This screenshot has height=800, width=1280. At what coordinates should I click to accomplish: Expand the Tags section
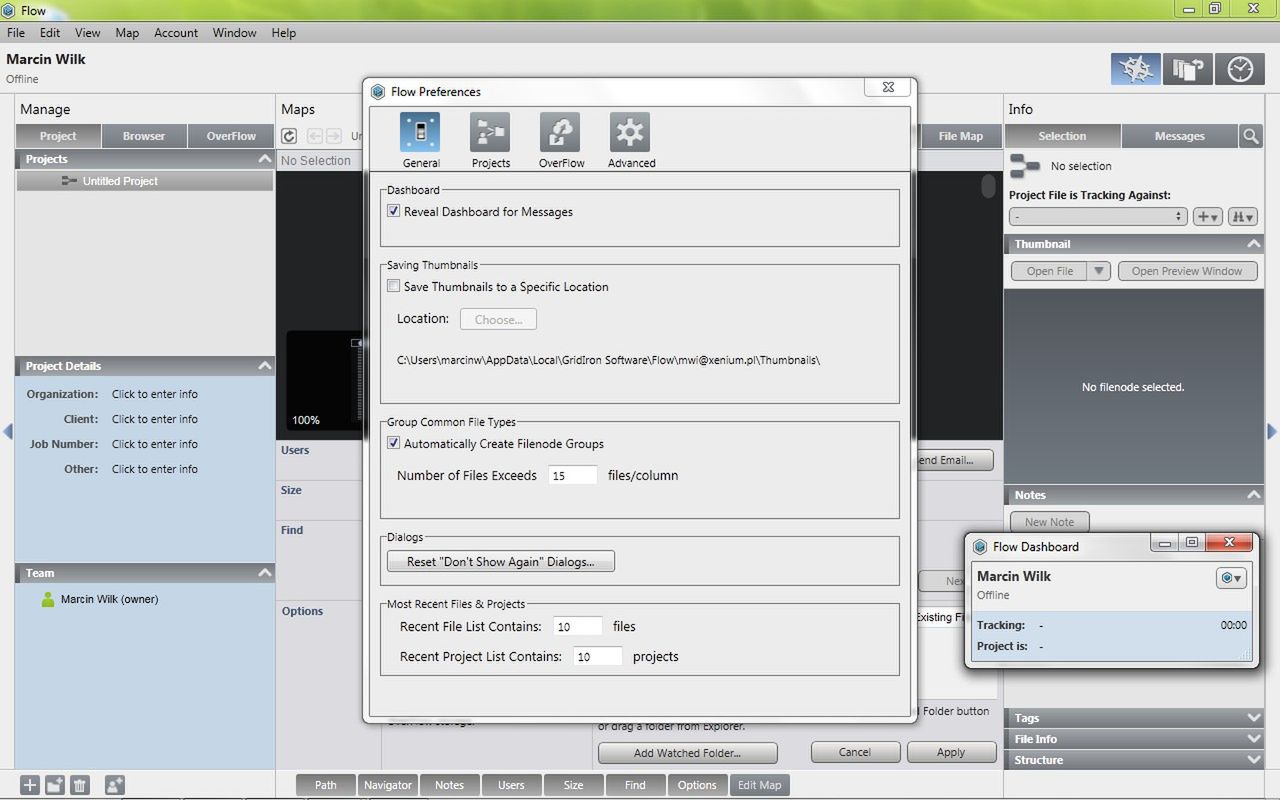pyautogui.click(x=1254, y=718)
